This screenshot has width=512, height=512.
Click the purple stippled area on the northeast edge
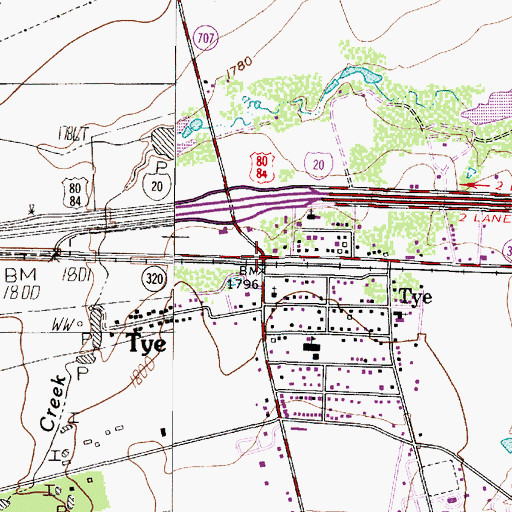[487, 108]
